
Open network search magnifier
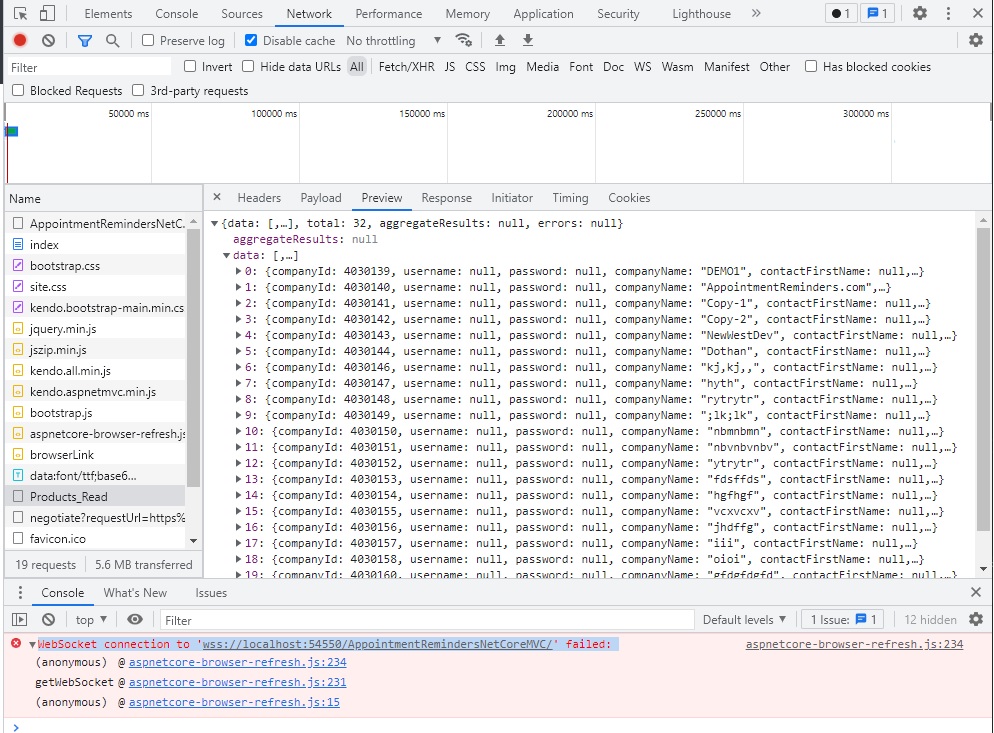(112, 41)
